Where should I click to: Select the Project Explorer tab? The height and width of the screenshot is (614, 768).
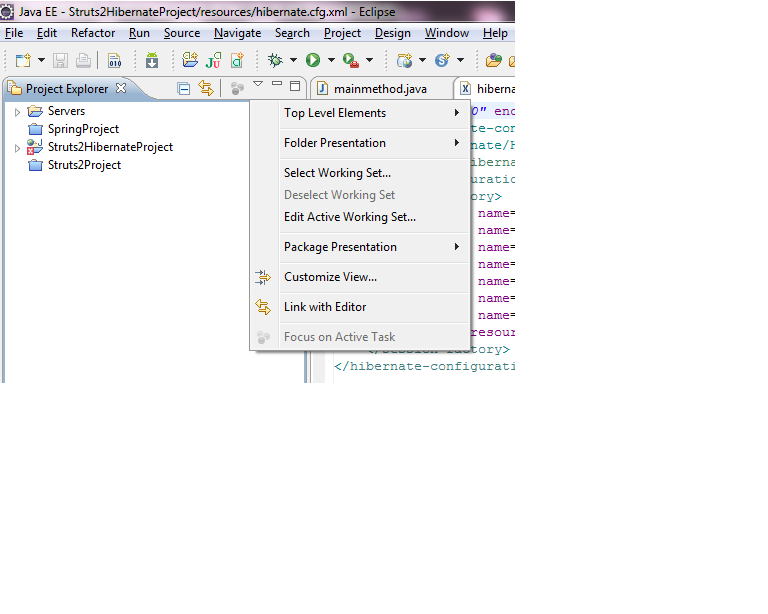pos(67,89)
